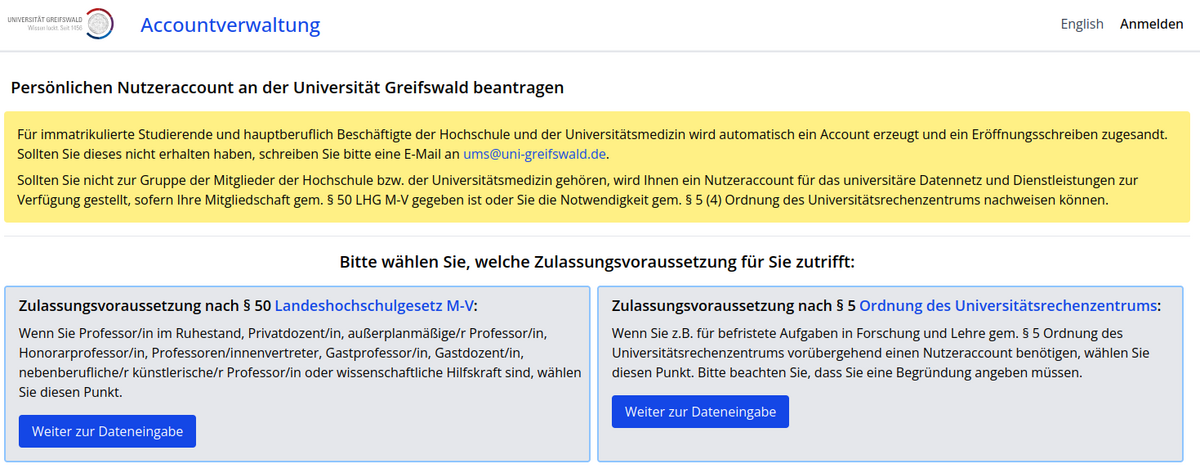Click the description listing Professor/in im Ruhestand
Image resolution: width=1200 pixels, height=473 pixels.
click(296, 362)
